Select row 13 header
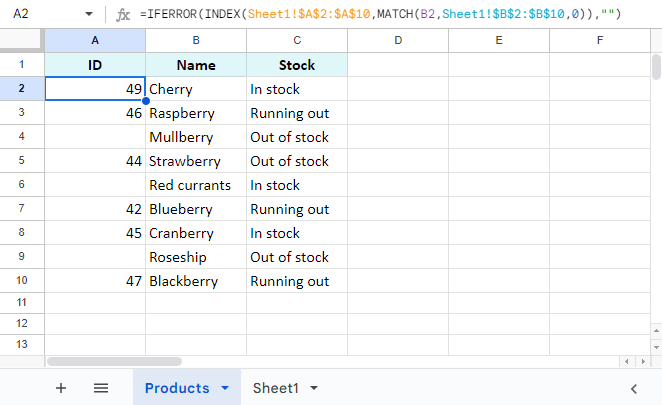The width and height of the screenshot is (662, 405). click(x=22, y=345)
